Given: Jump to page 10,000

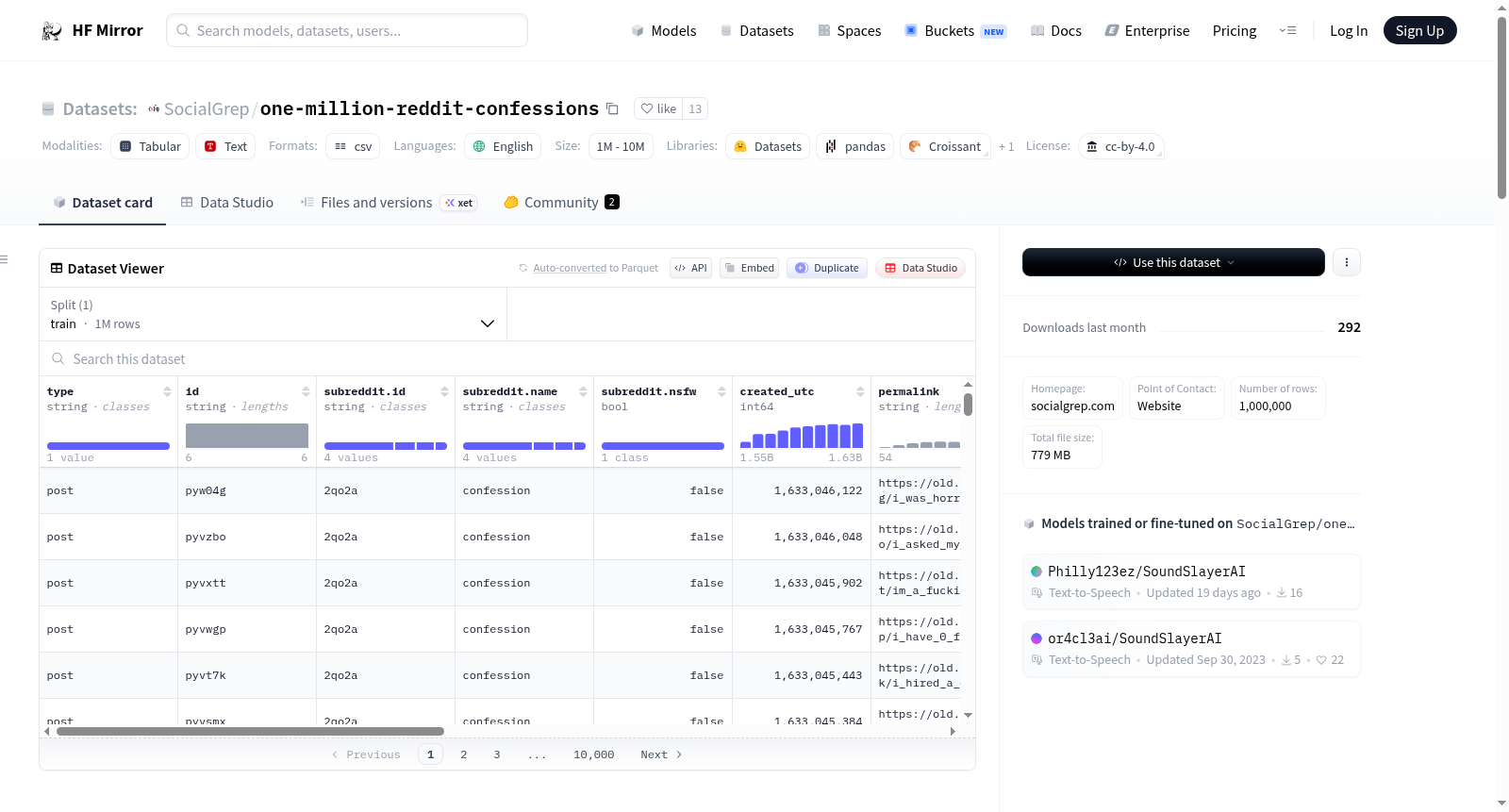Looking at the screenshot, I should pos(594,754).
